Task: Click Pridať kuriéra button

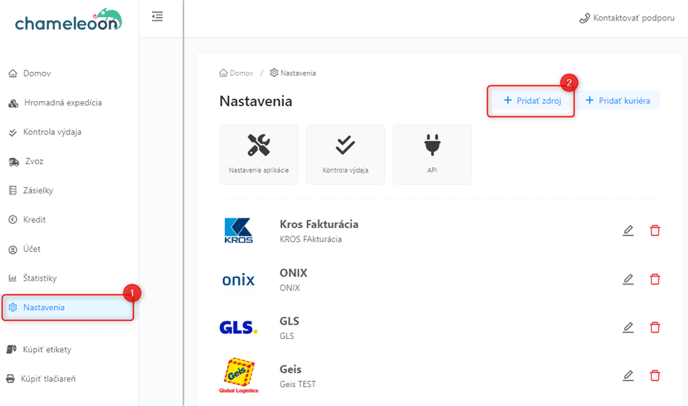Action: [x=617, y=101]
